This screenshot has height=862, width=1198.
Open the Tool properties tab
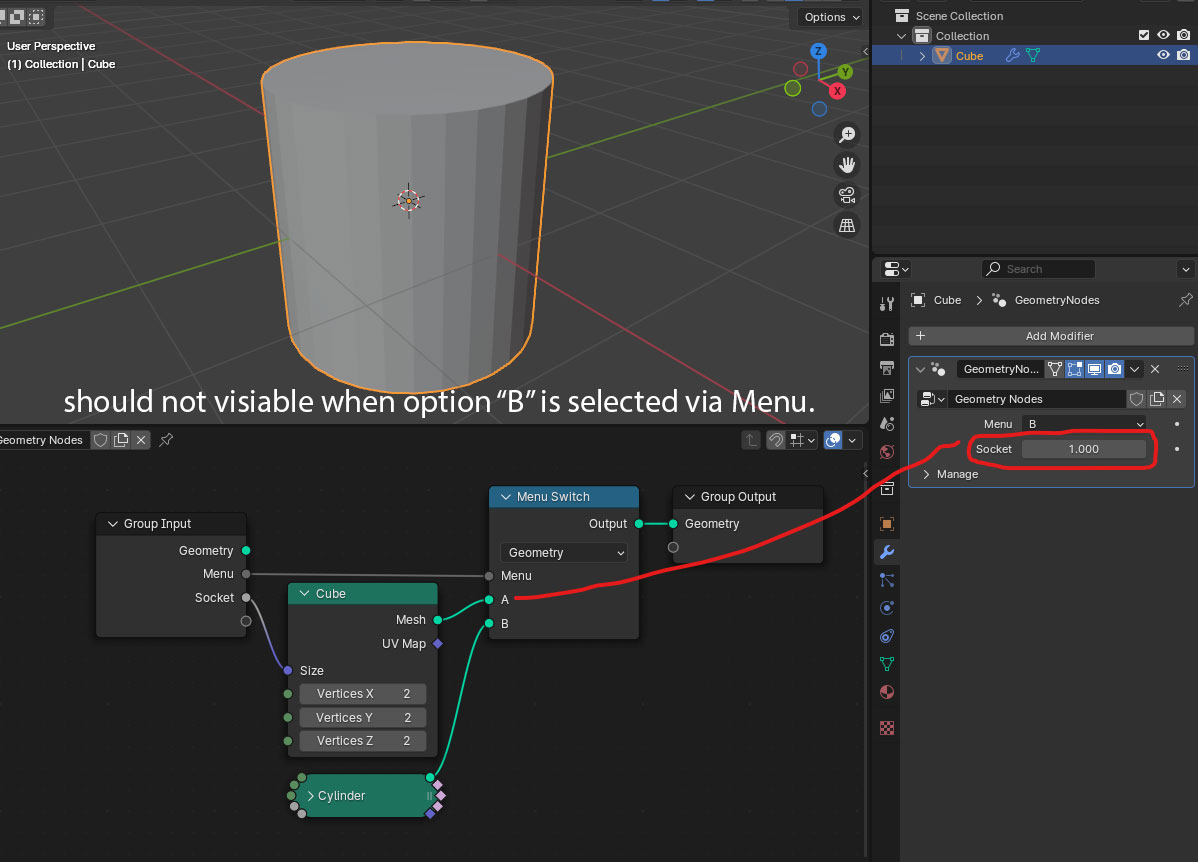point(886,304)
